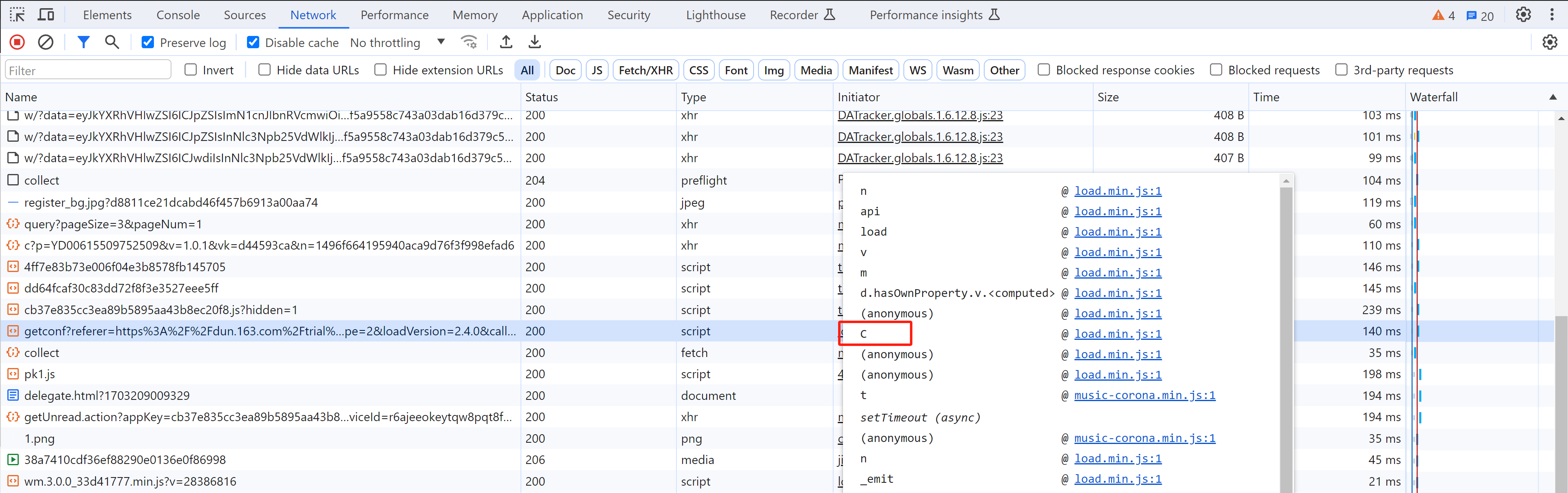Switch to the JS filter tab
This screenshot has height=493, width=1568.
coord(596,69)
